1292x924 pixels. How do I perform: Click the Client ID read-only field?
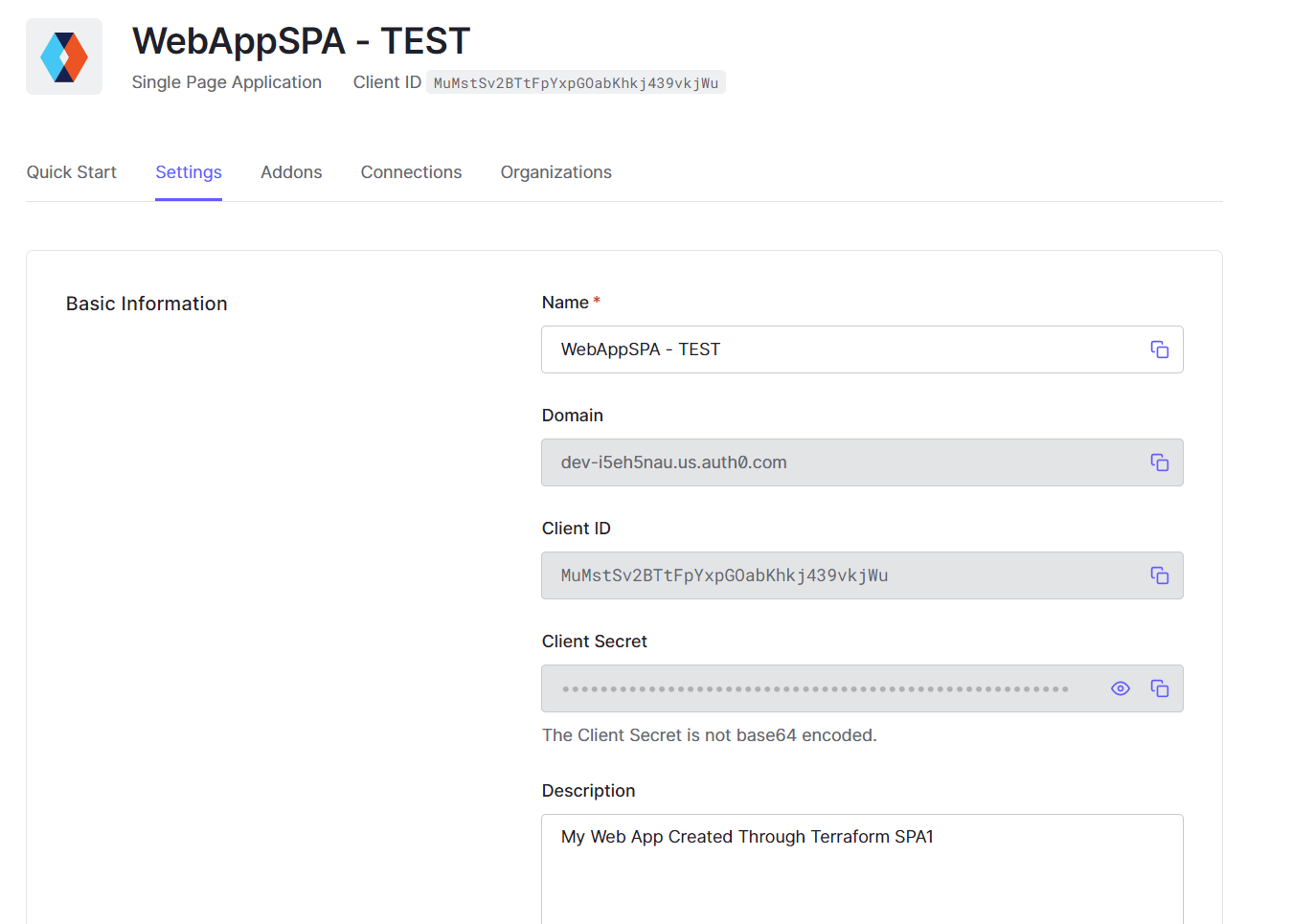843,575
